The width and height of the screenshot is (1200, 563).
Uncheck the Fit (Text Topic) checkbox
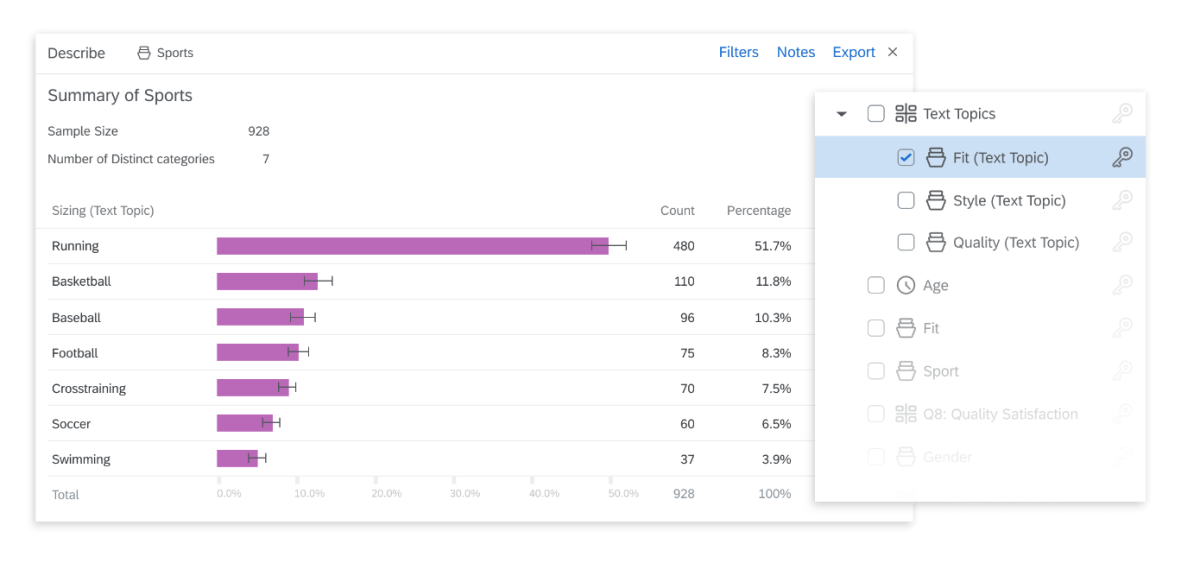[x=906, y=157]
